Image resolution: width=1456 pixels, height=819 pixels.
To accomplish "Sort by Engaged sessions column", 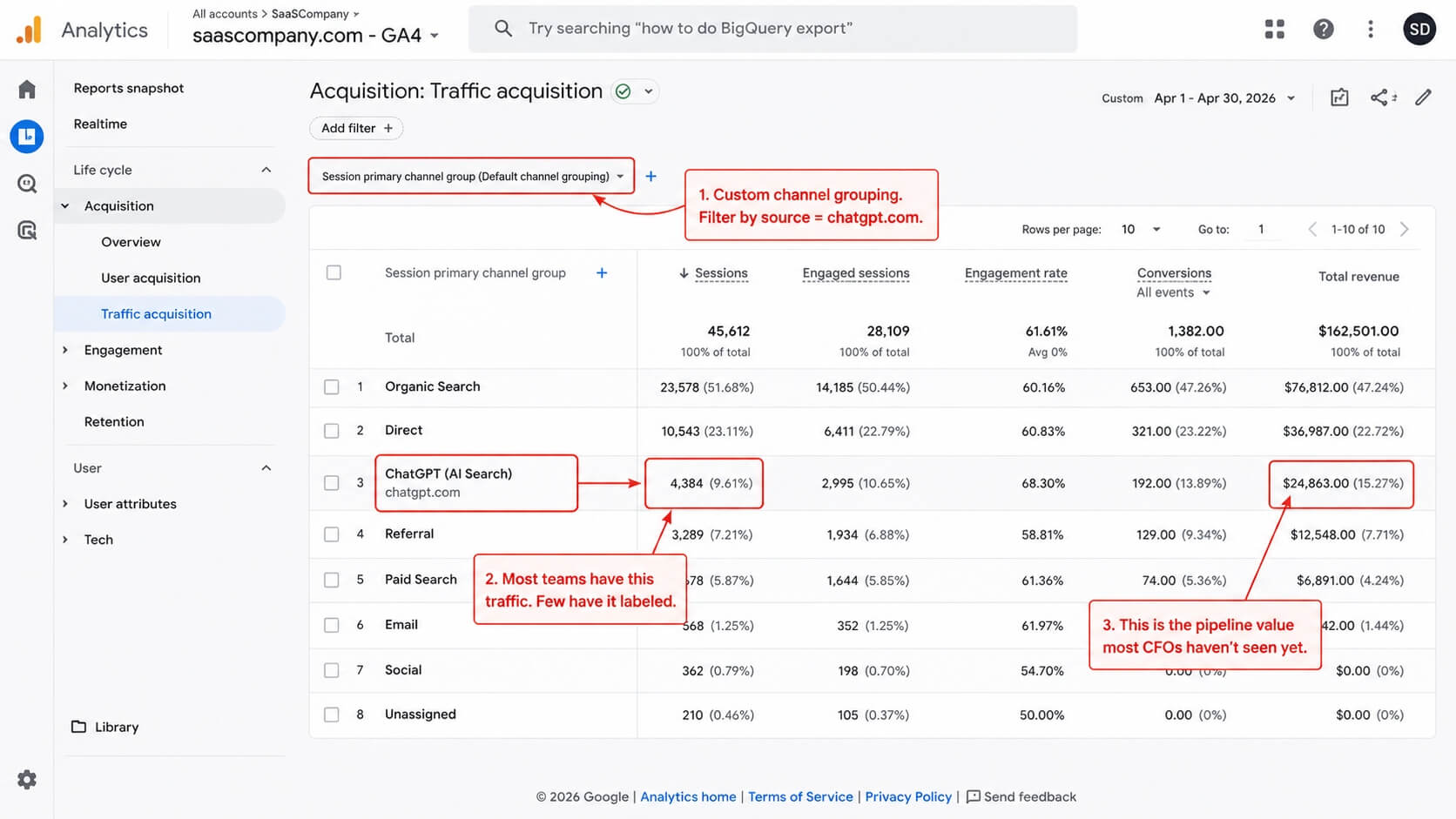I will [855, 273].
